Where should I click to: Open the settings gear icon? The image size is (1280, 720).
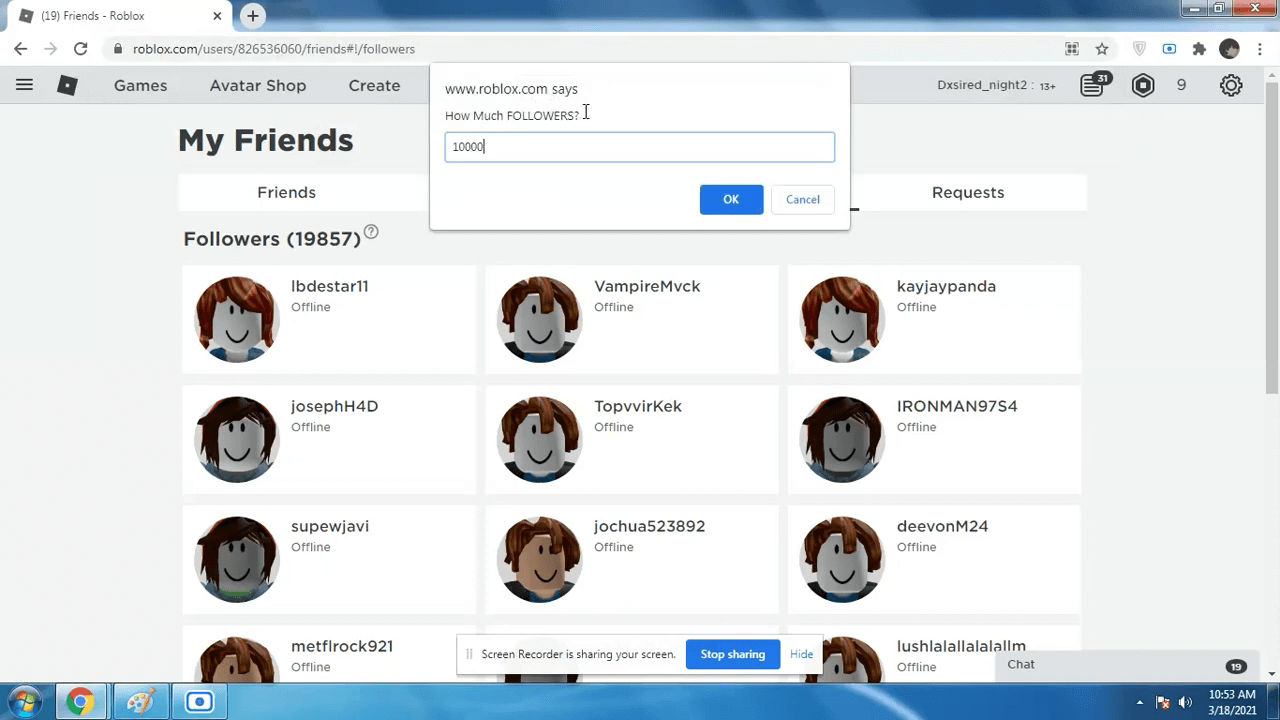pyautogui.click(x=1231, y=85)
